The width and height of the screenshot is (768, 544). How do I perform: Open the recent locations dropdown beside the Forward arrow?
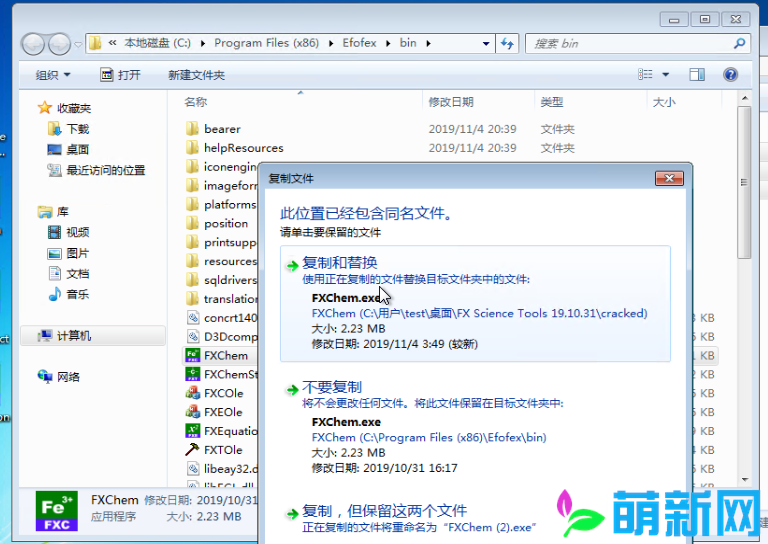78,45
